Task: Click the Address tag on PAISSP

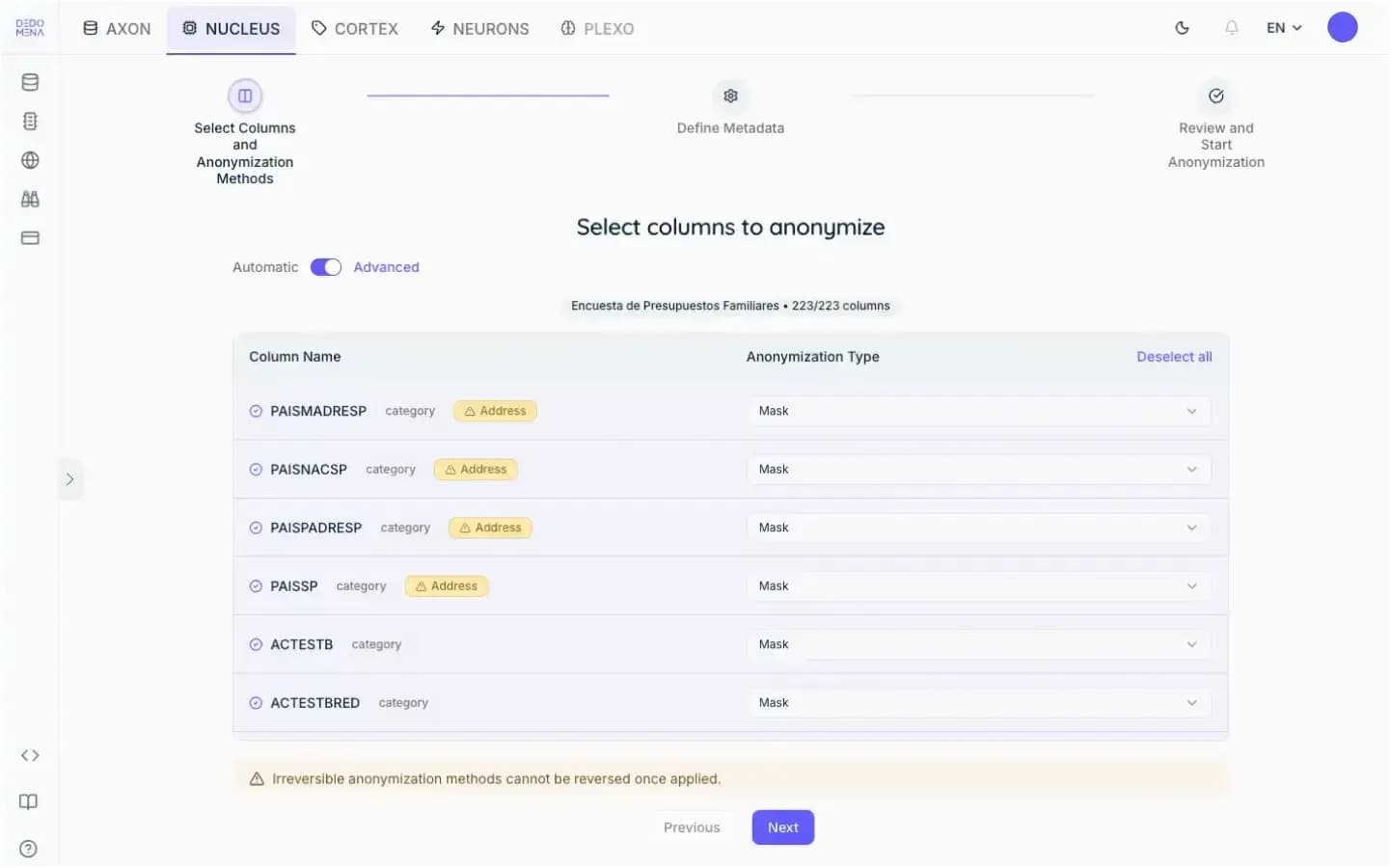Action: pyautogui.click(x=447, y=586)
